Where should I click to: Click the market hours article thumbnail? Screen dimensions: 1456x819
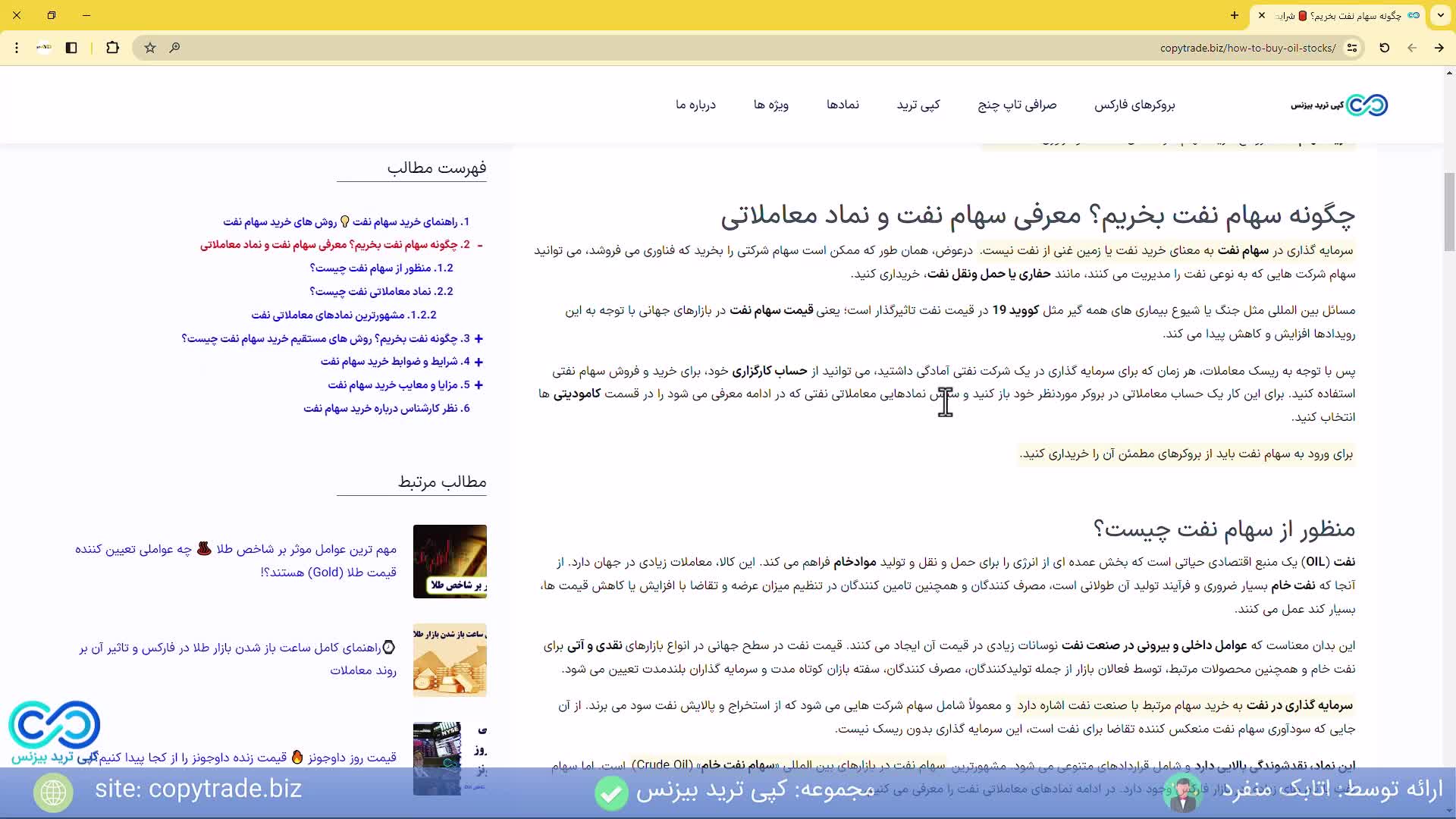click(x=450, y=660)
